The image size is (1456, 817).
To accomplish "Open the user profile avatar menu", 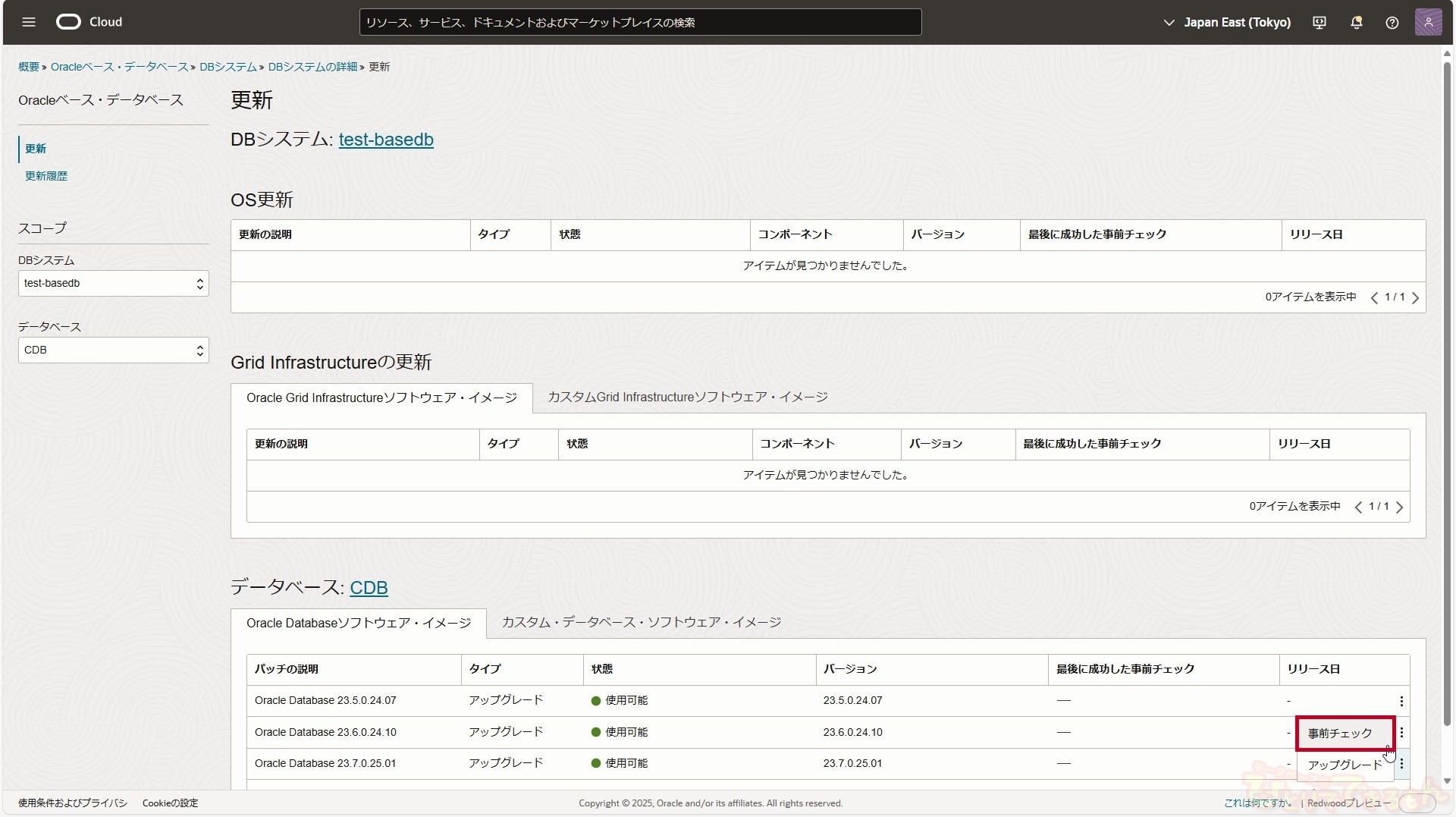I will tap(1428, 22).
